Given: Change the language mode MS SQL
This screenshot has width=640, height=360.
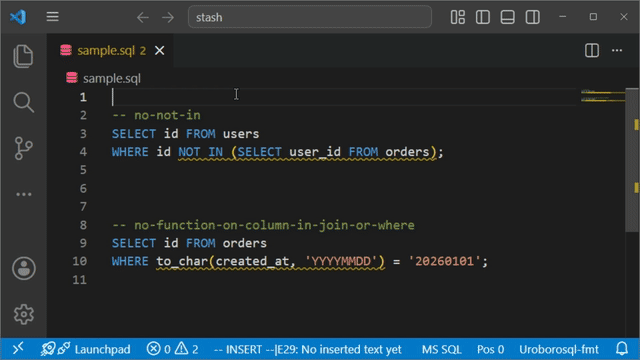Looking at the screenshot, I should [x=441, y=349].
